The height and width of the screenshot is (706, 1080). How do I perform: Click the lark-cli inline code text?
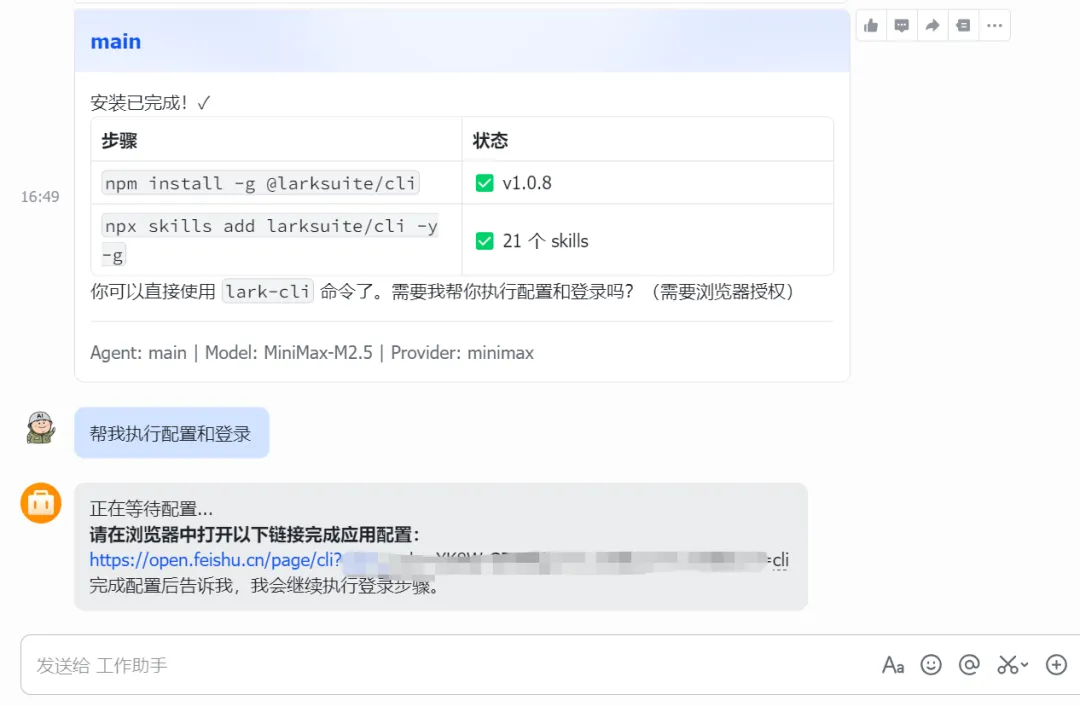267,292
